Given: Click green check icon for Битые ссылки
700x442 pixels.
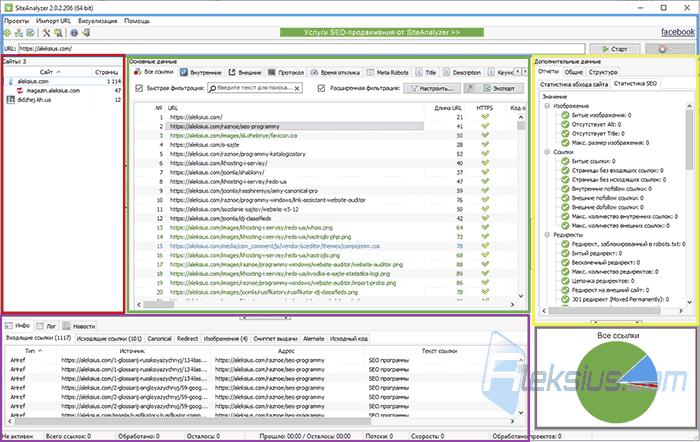Looking at the screenshot, I should [565, 161].
